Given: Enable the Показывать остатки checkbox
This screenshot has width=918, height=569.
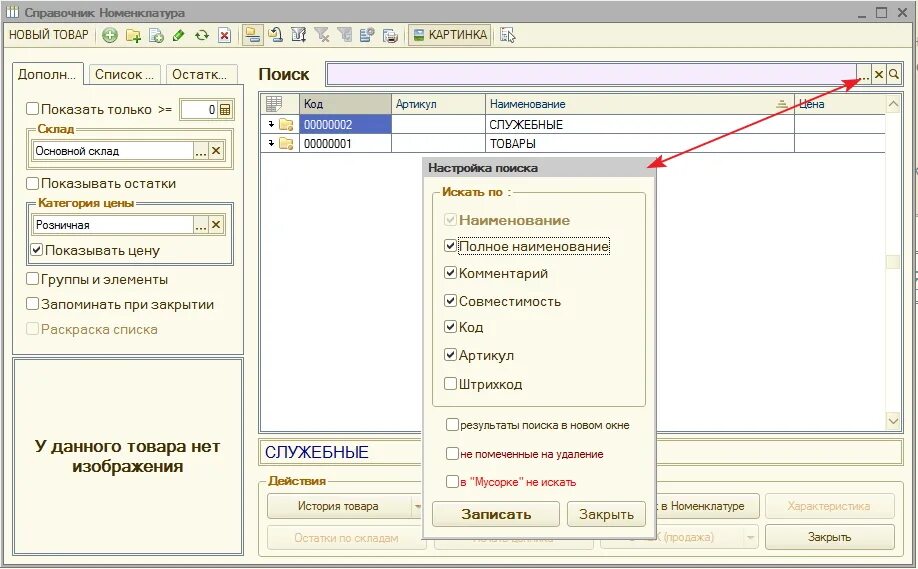Looking at the screenshot, I should click(33, 183).
